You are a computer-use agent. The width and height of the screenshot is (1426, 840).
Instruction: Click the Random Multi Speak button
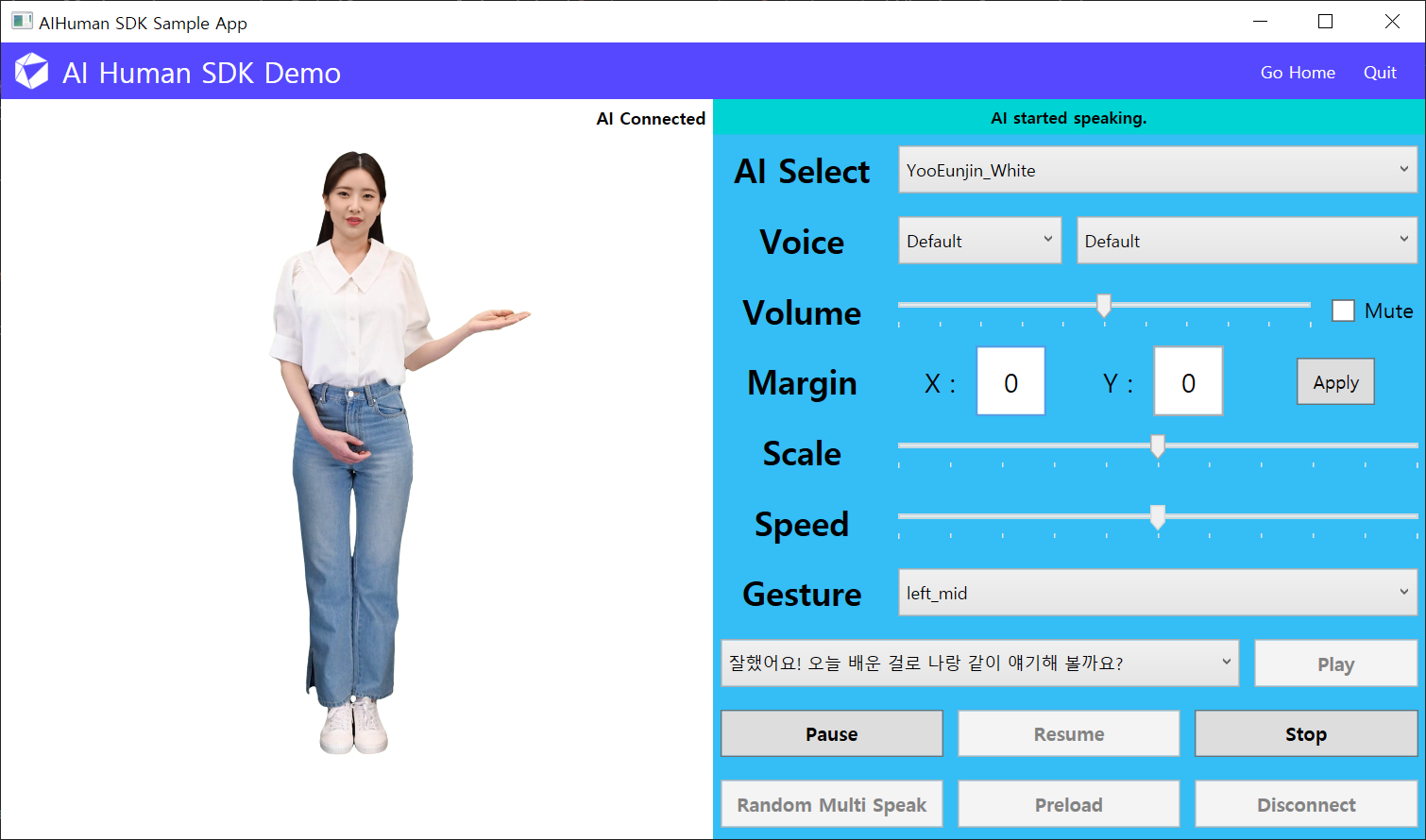pyautogui.click(x=832, y=804)
